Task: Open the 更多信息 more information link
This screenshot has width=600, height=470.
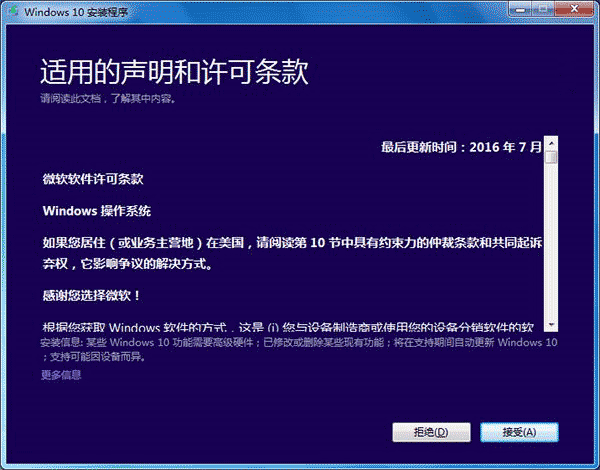Action: coord(61,375)
